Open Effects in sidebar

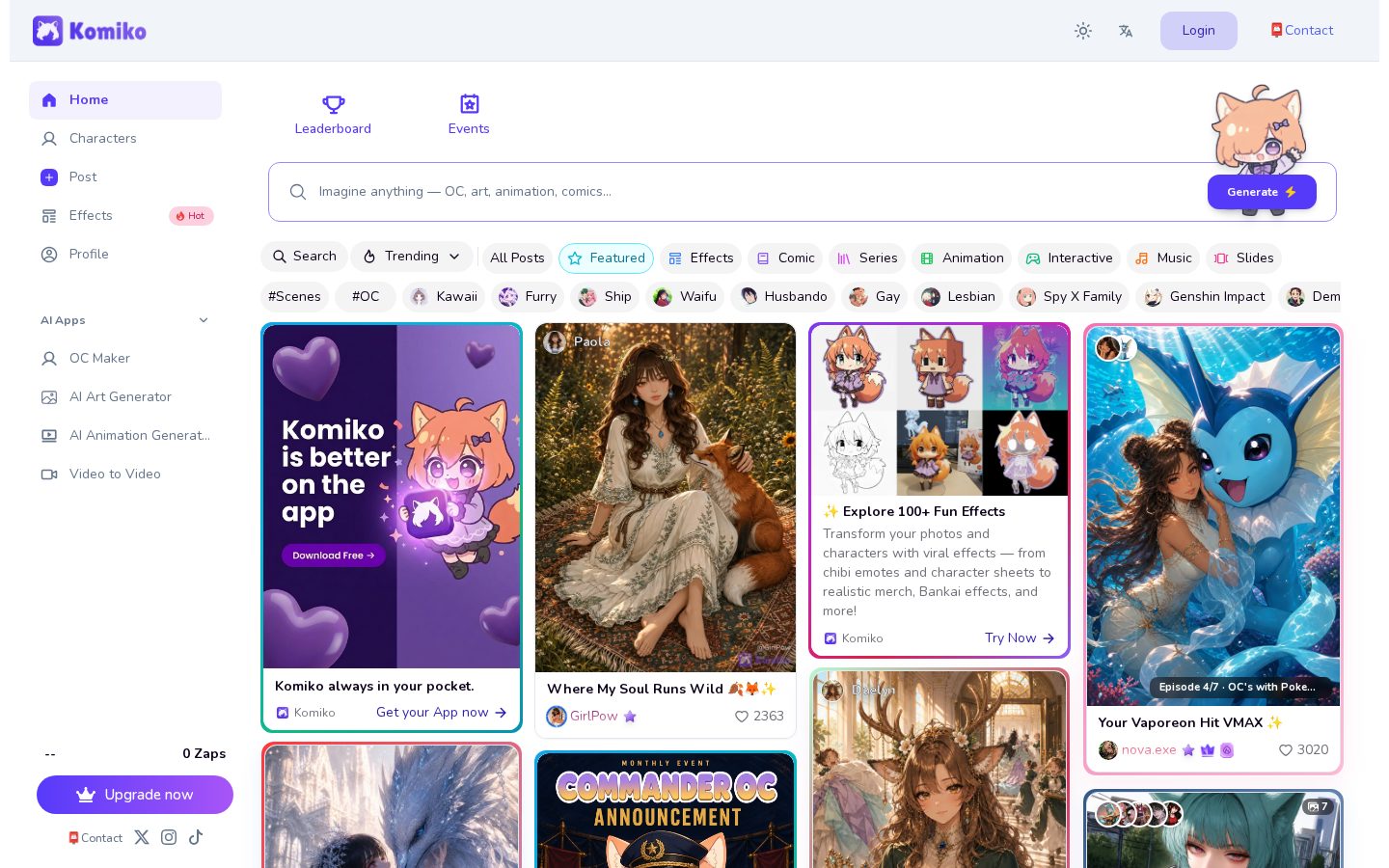tap(125, 216)
